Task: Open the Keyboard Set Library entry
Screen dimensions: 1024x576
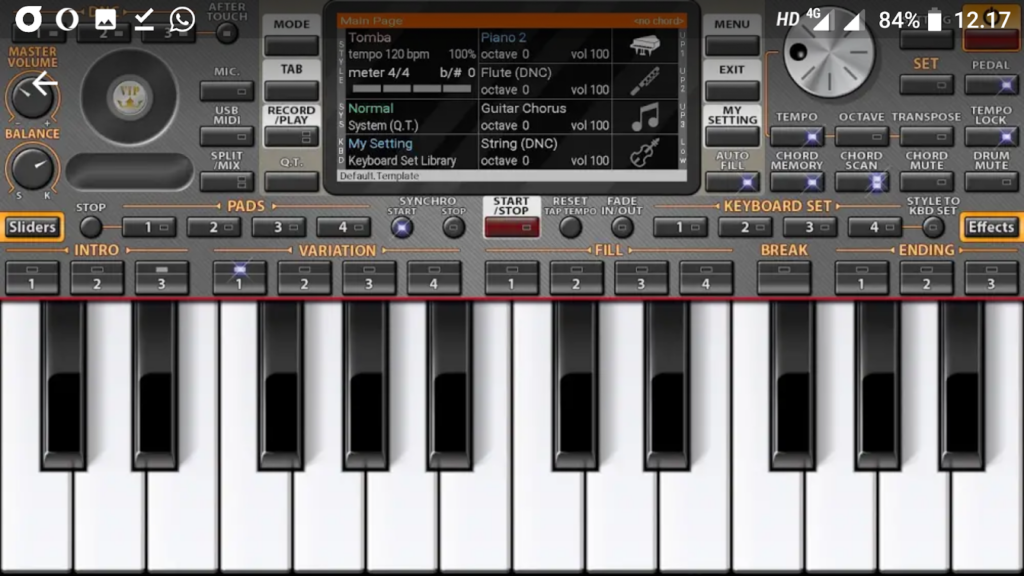Action: 402,161
